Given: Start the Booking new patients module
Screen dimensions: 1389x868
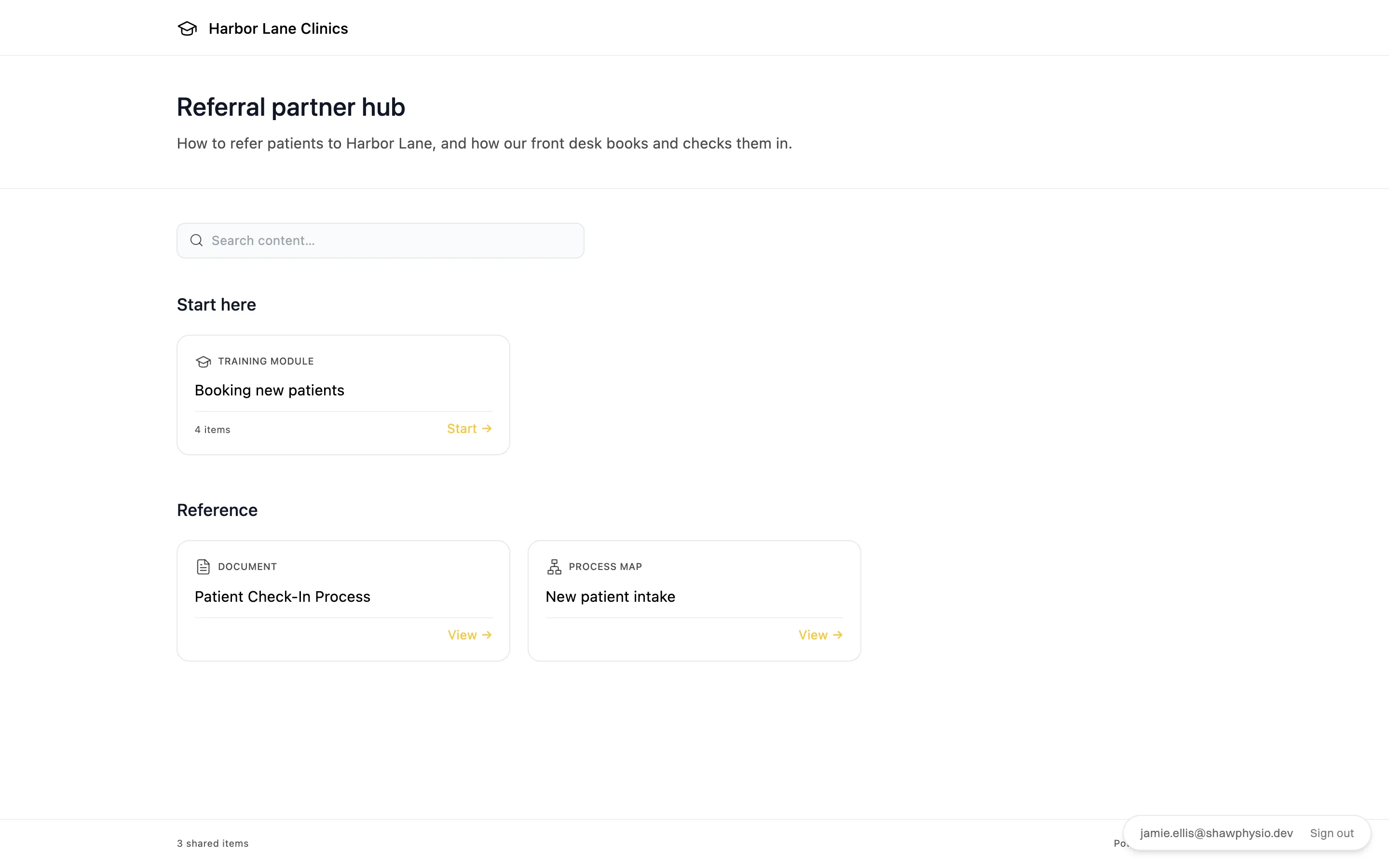Looking at the screenshot, I should (x=469, y=429).
